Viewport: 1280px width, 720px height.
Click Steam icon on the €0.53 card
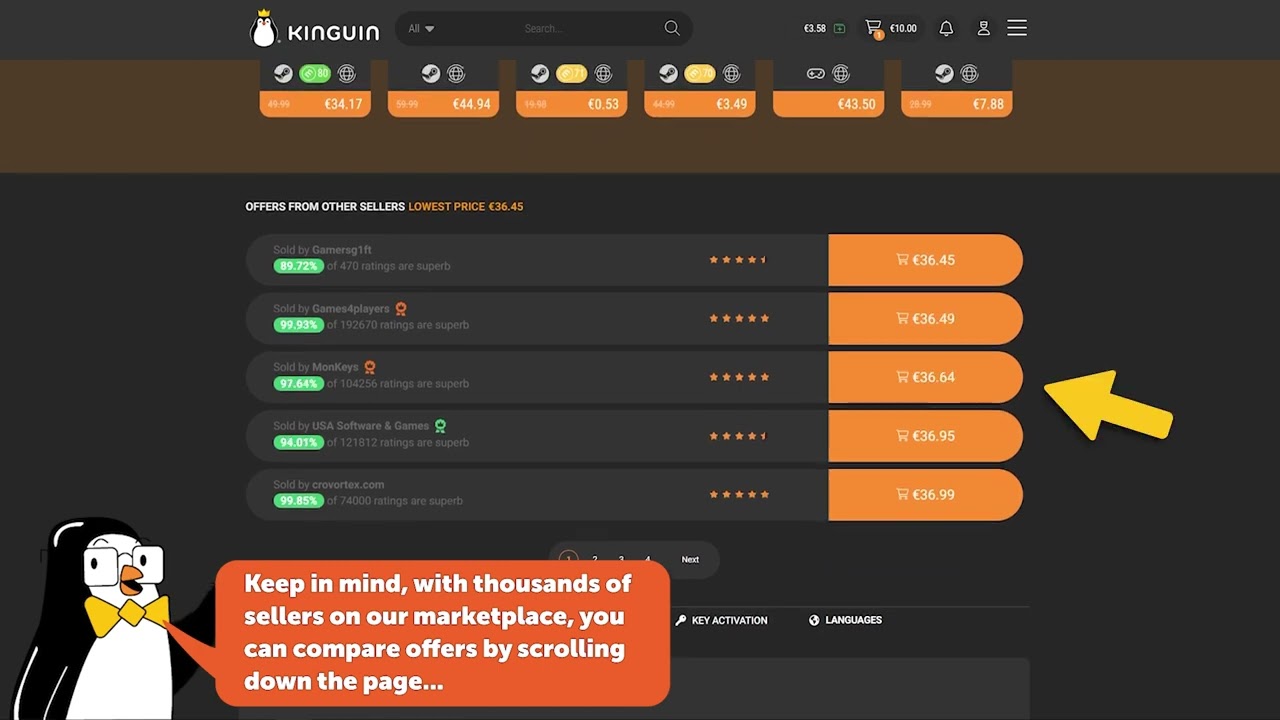point(539,73)
